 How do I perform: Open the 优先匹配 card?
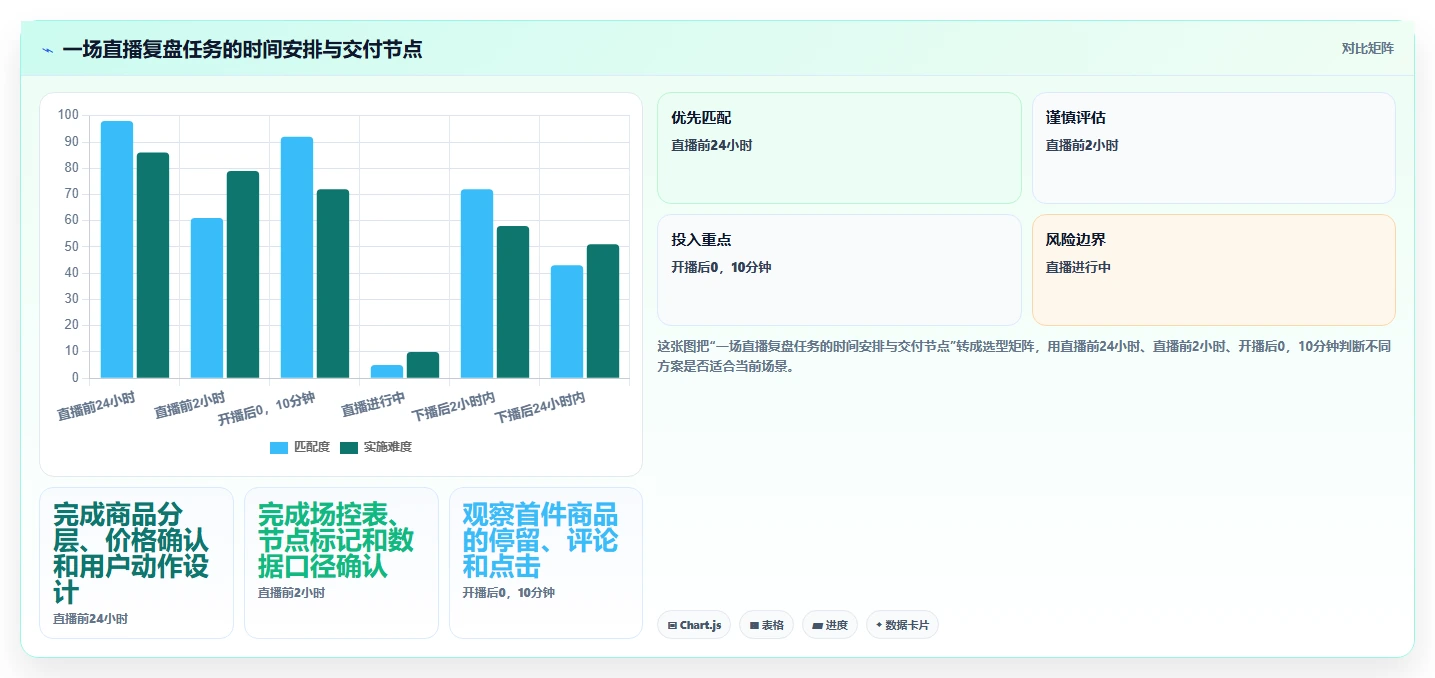tap(839, 148)
